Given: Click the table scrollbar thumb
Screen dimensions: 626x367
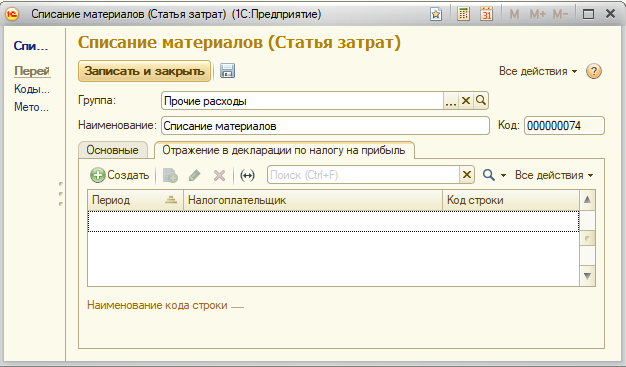Looking at the screenshot, I should (587, 238).
